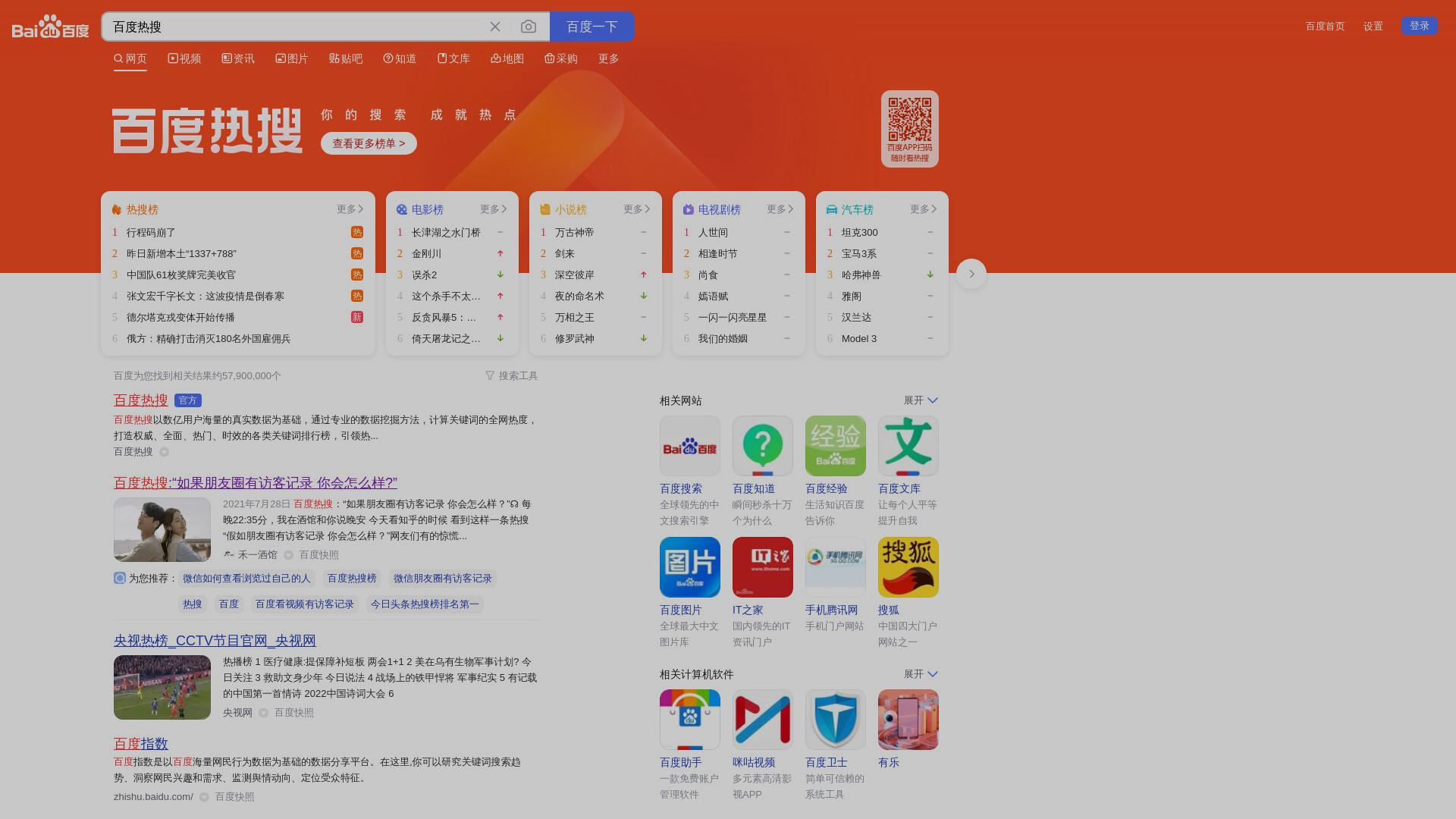Screen dimensions: 1456x819
Task: Expand 相关计算机软件 with 展开
Action: coord(921,674)
